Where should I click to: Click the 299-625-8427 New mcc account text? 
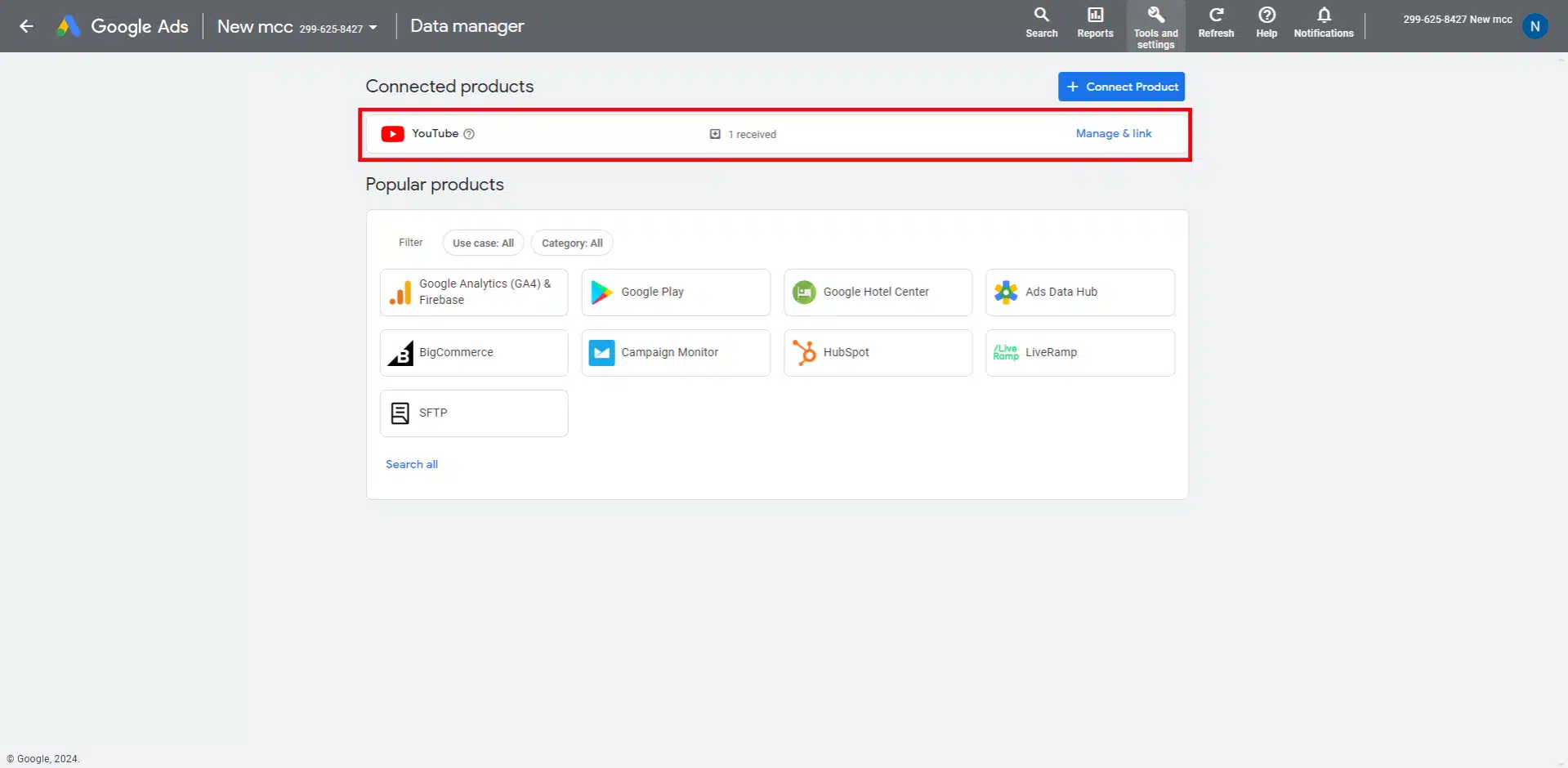(1458, 20)
